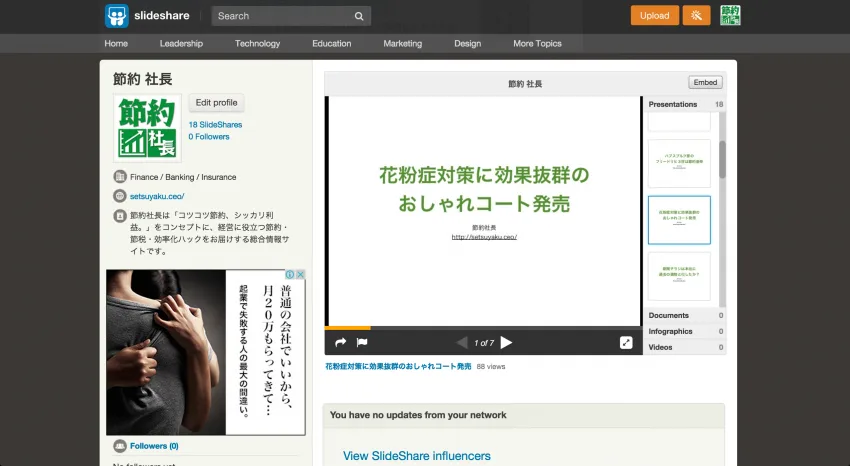Image resolution: width=850 pixels, height=466 pixels.
Task: Click the SlideShare logo icon
Action: coord(117,16)
